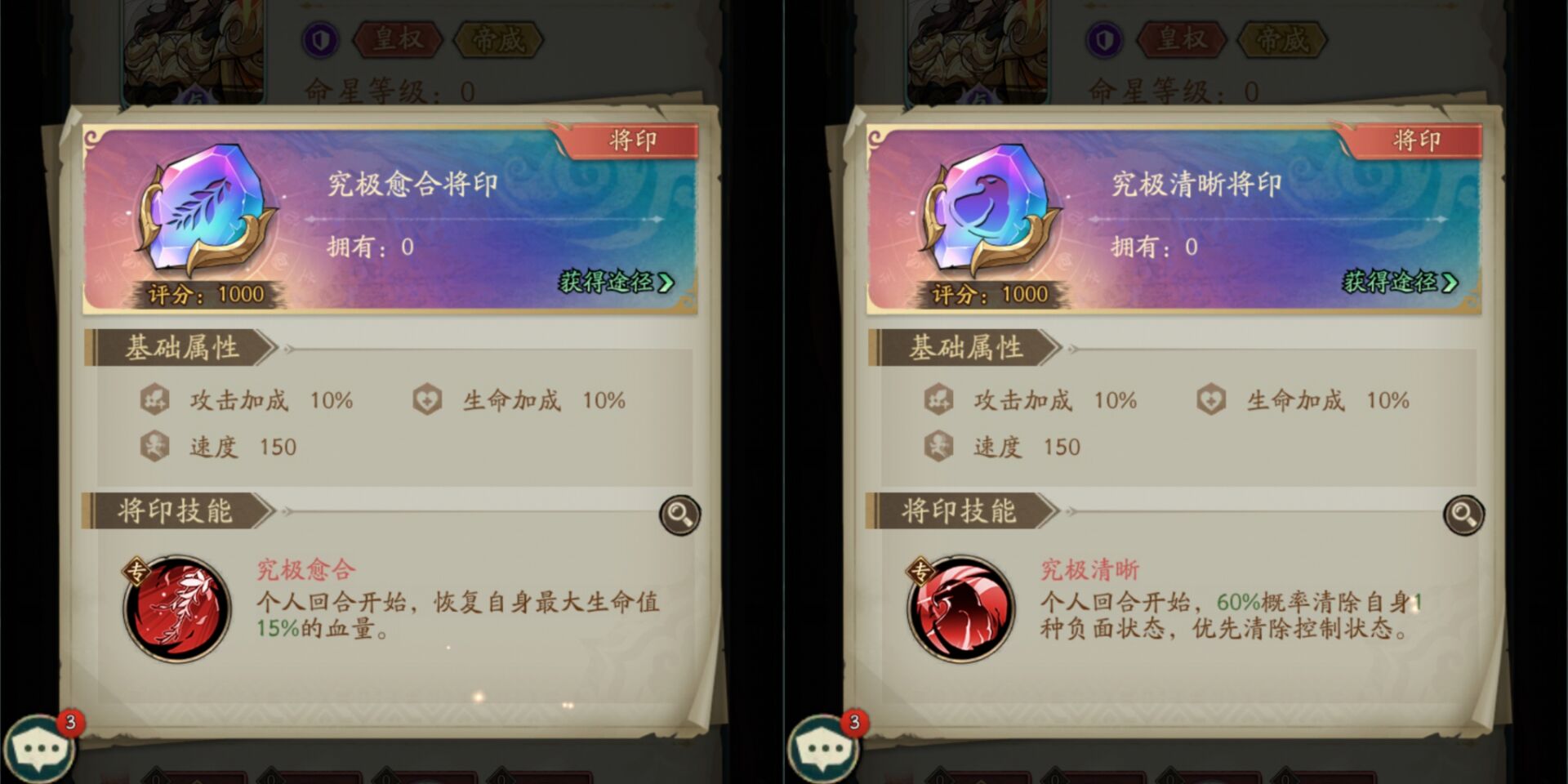Screen dimensions: 1568x784
Task: Click the 究极愈合将印 gem icon
Action: (x=207, y=211)
